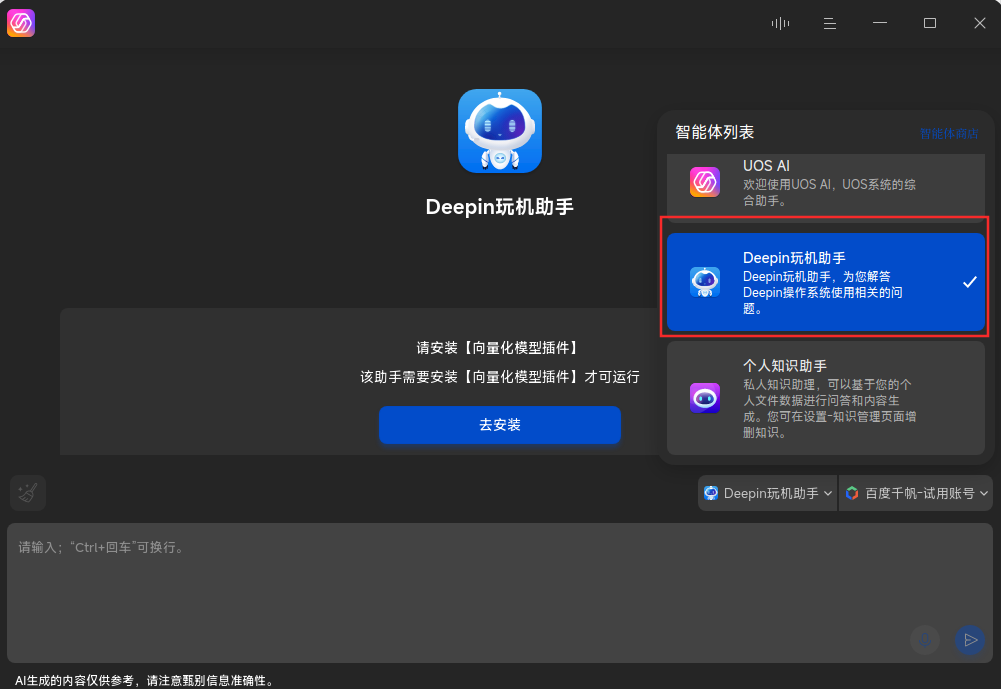This screenshot has width=1001, height=689.
Task: Open the Deepin玩机助手 agent dropdown
Action: [766, 492]
